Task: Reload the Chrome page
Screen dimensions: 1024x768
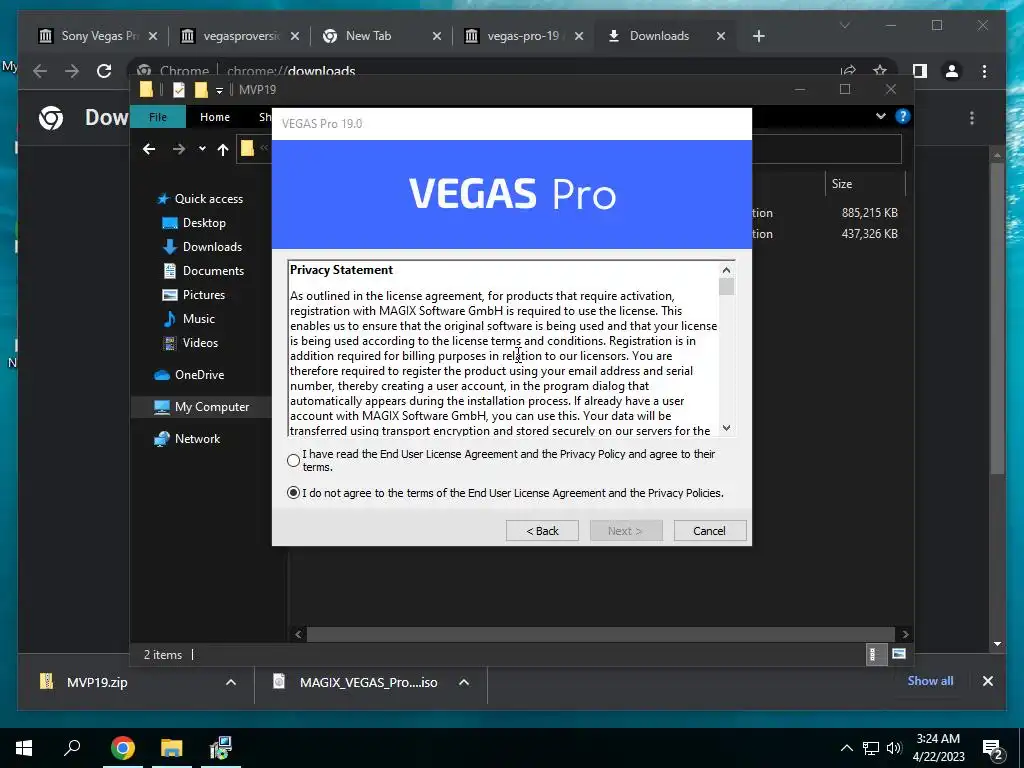Action: tap(104, 71)
